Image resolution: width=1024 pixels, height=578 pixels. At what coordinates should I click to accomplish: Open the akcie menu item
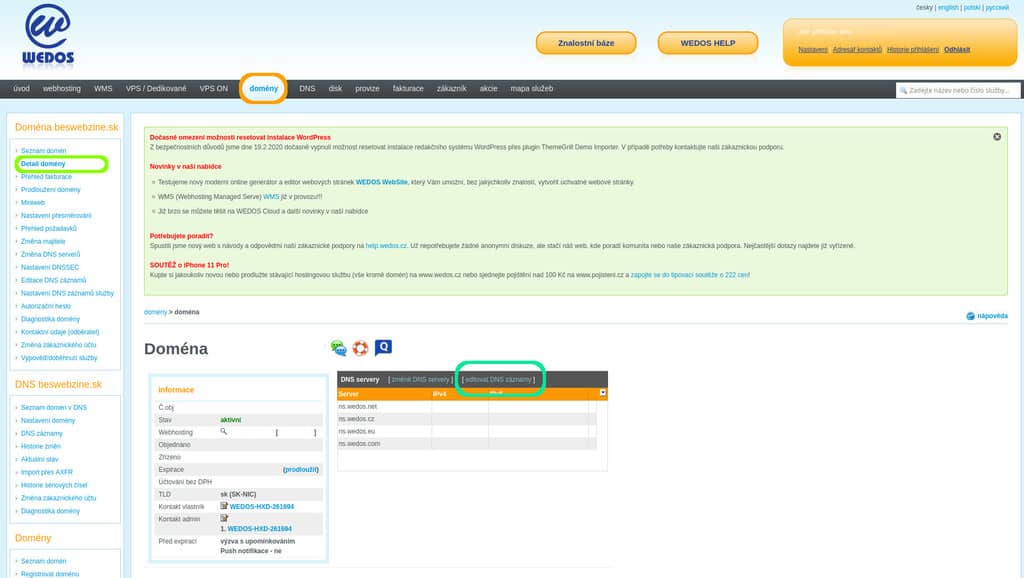[x=488, y=89]
